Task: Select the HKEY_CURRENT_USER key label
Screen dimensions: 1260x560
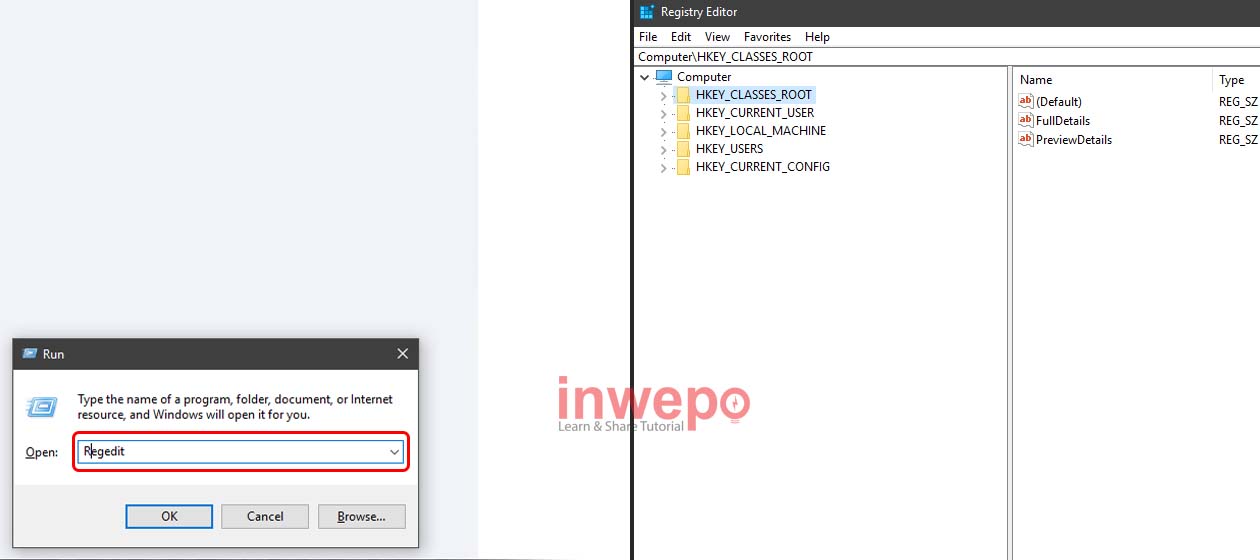Action: (x=755, y=113)
